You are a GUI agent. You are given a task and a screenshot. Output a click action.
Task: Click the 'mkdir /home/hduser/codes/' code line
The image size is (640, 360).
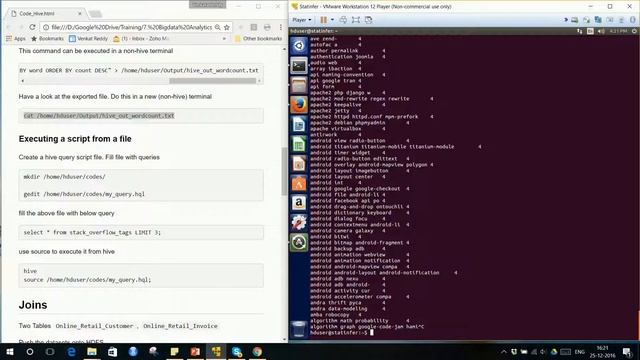click(64, 177)
